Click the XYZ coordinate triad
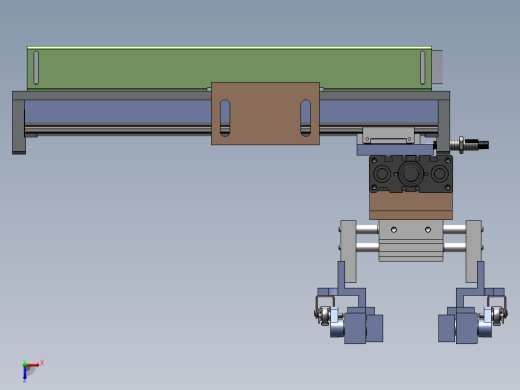The height and width of the screenshot is (390, 520). (32, 370)
